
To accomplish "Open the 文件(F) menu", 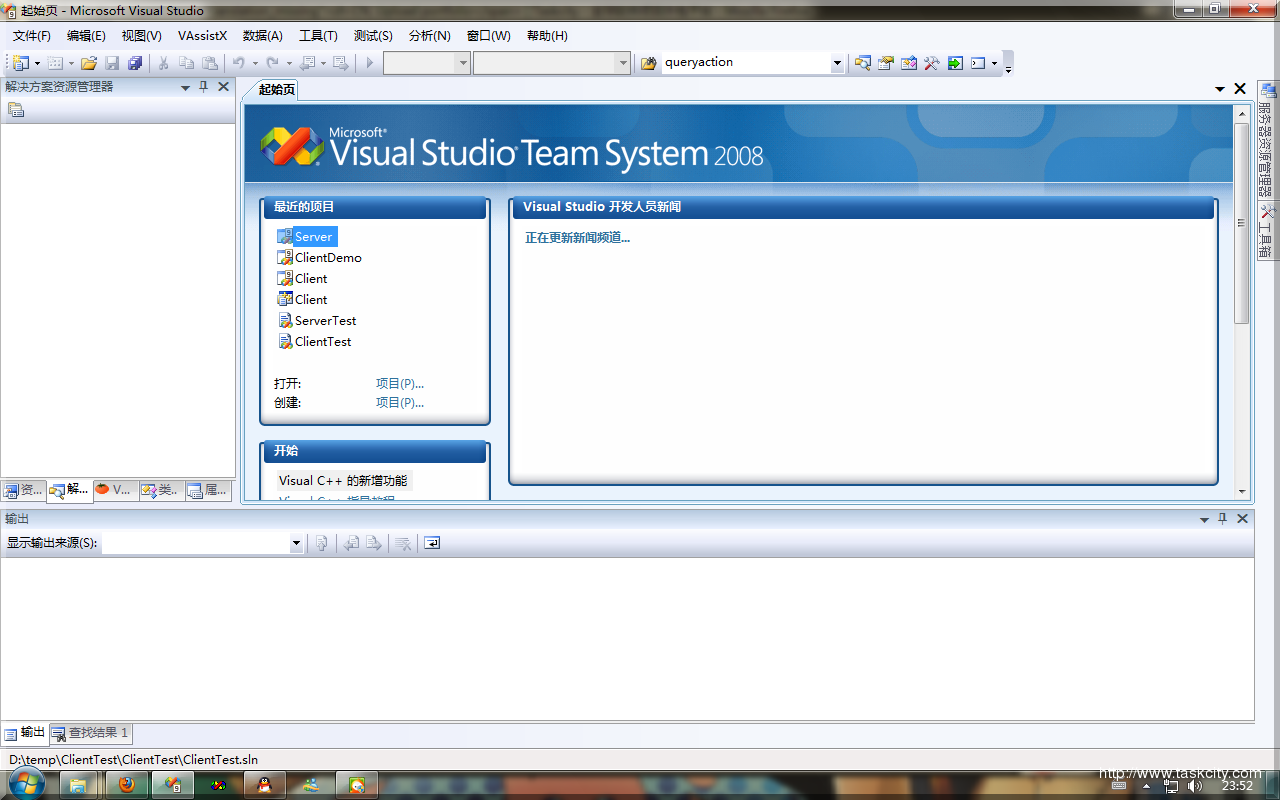I will pyautogui.click(x=31, y=36).
